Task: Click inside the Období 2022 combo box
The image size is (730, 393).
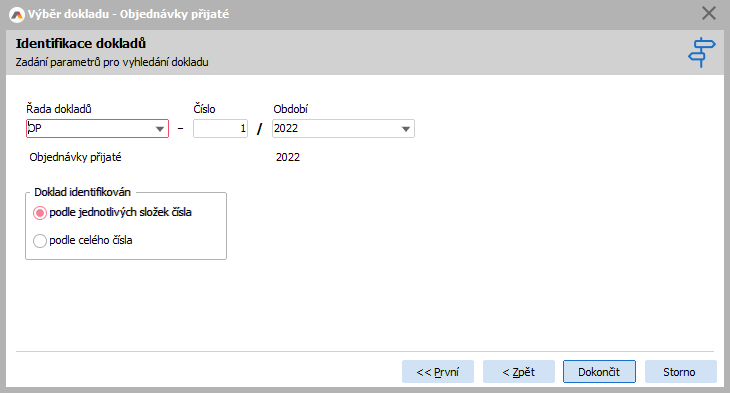Action: (x=343, y=129)
